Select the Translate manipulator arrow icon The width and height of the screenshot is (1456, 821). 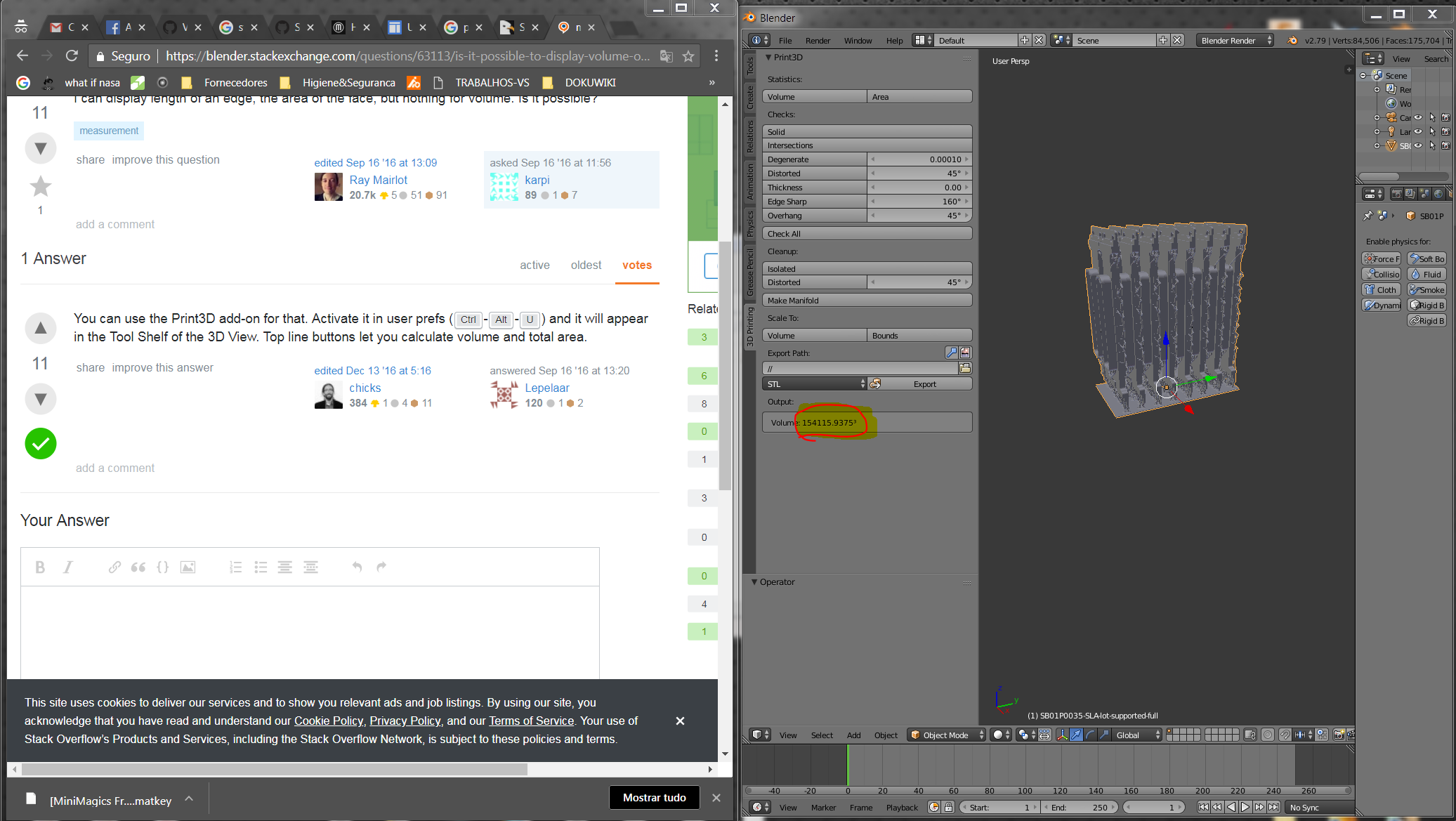tap(1076, 735)
